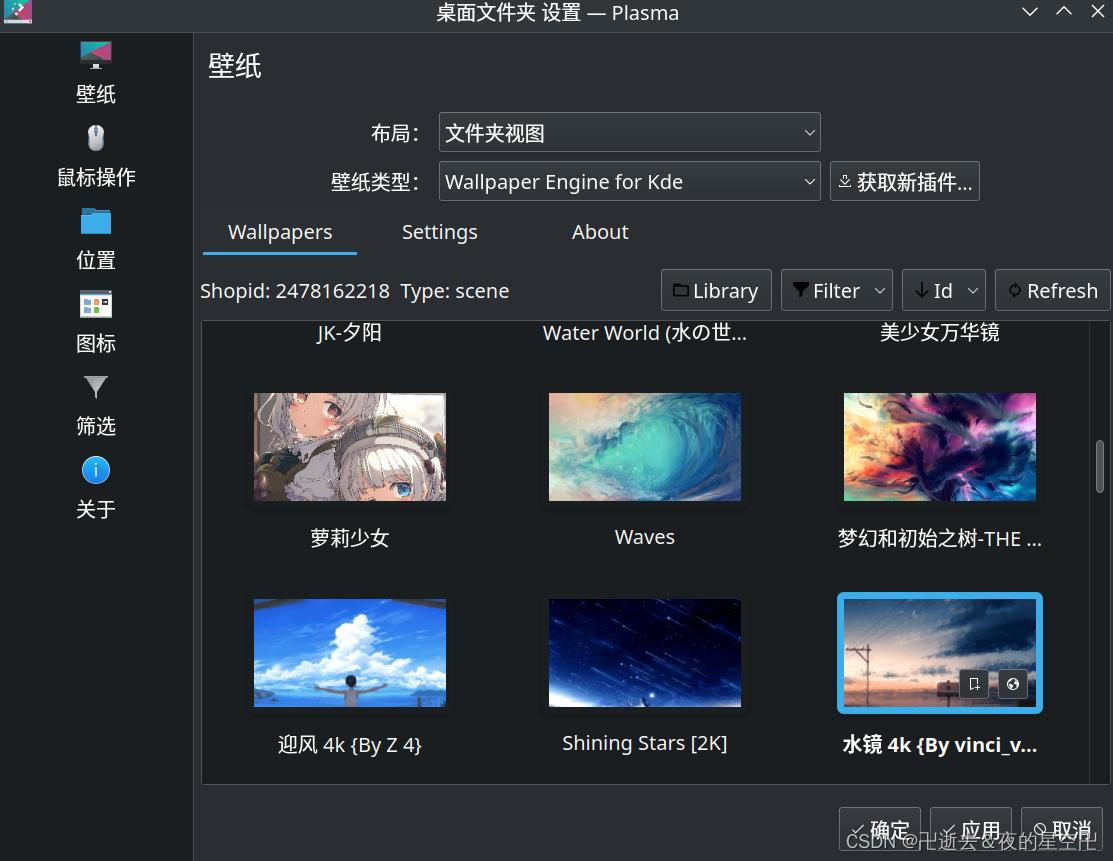Open the Id sort order dropdown
This screenshot has height=861, width=1113.
click(941, 290)
